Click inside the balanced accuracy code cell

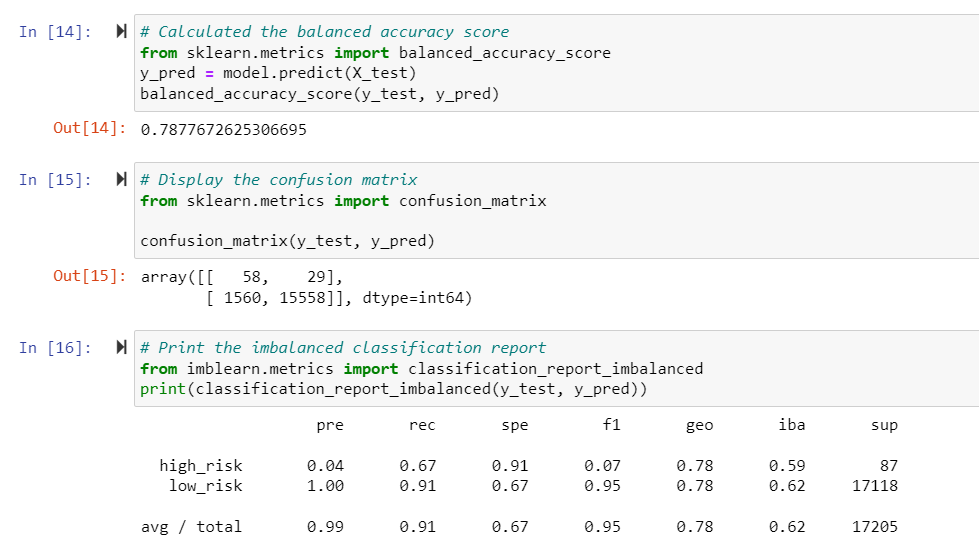click(x=556, y=63)
